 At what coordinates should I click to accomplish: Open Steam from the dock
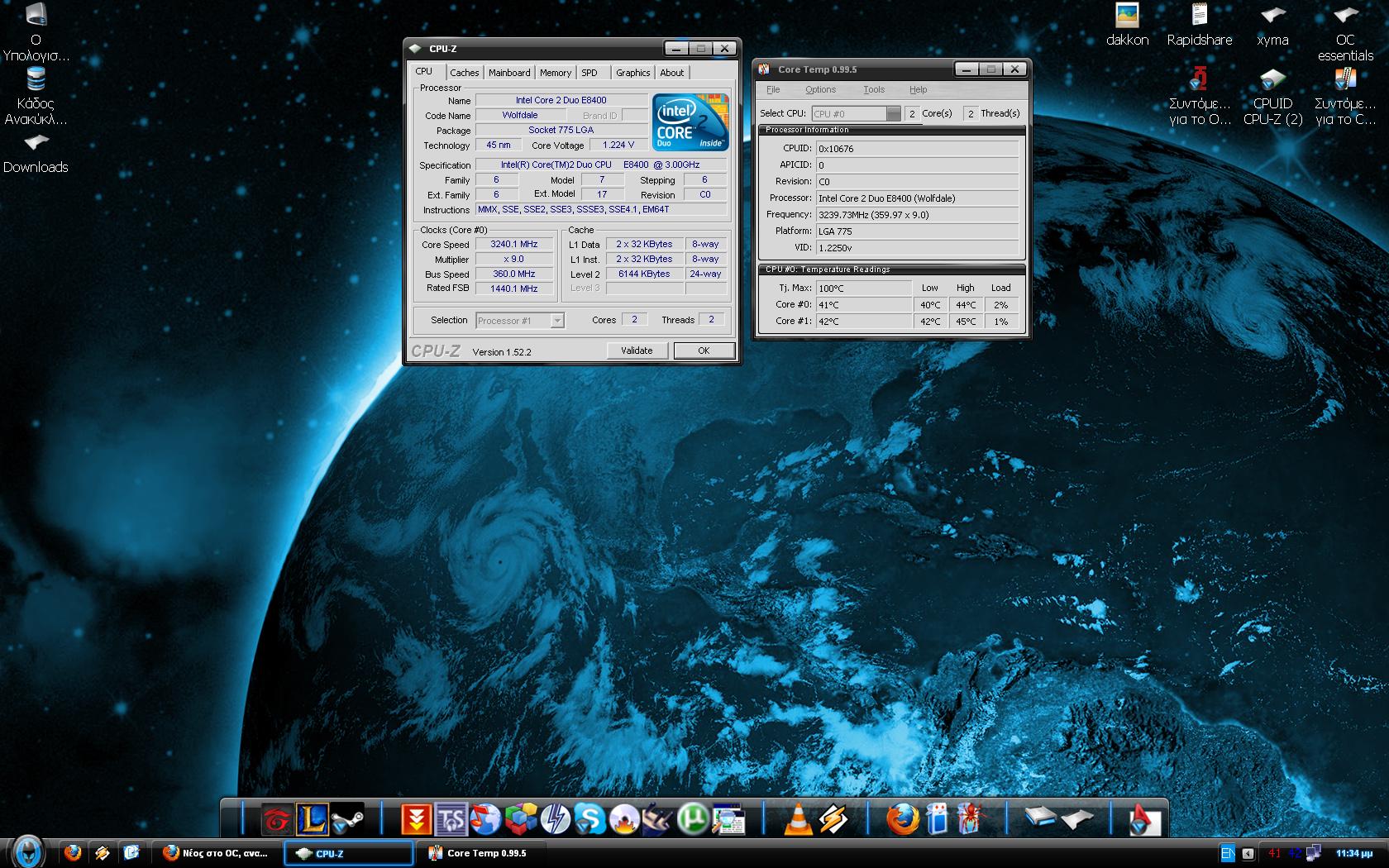347,819
